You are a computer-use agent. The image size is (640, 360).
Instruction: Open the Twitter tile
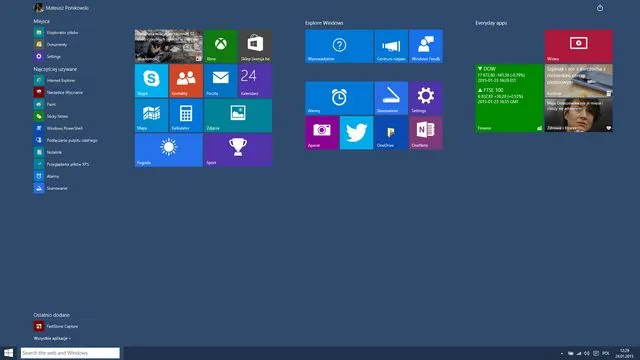pyautogui.click(x=356, y=133)
